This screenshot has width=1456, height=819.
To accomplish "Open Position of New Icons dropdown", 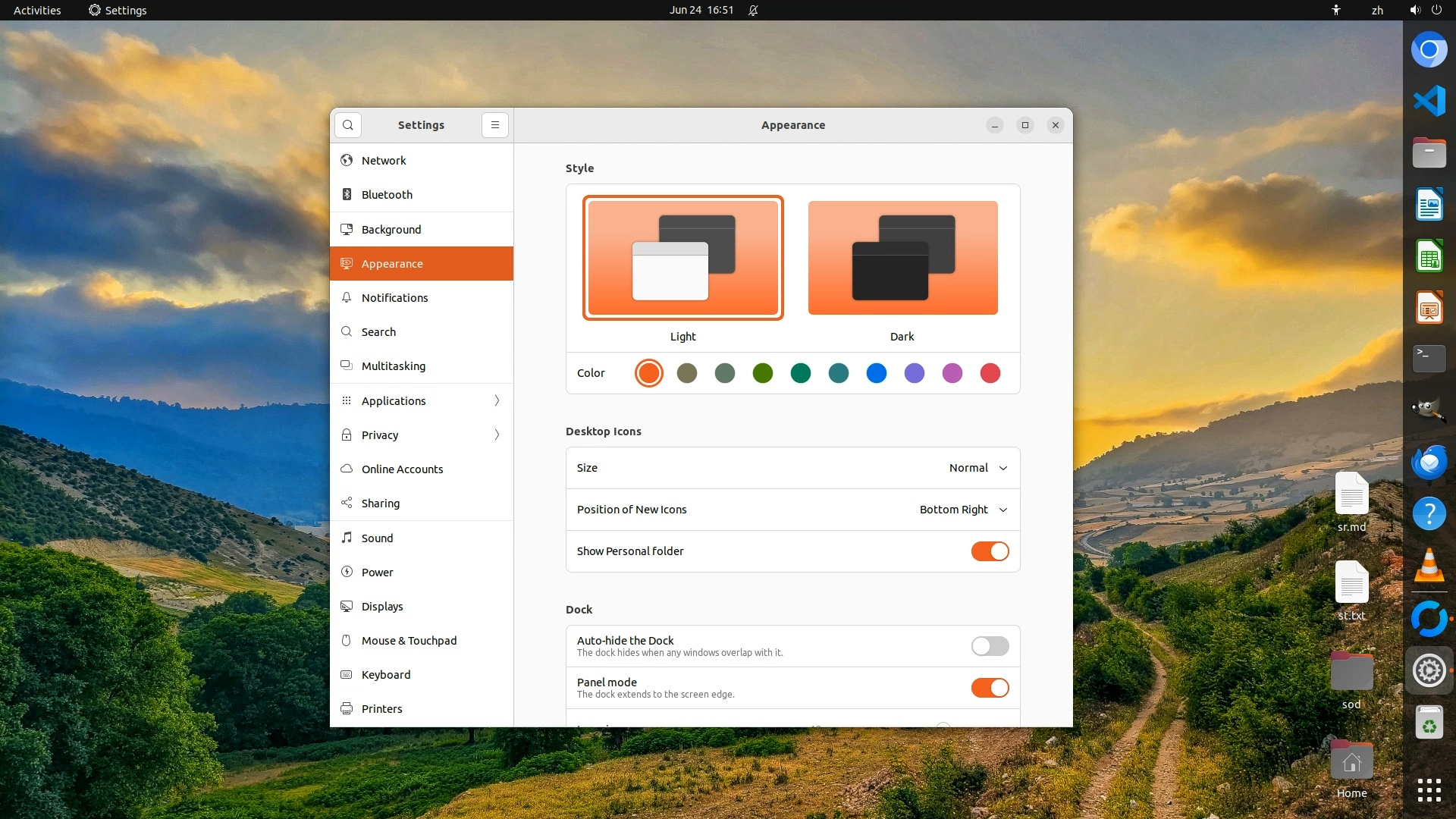I will 963,510.
